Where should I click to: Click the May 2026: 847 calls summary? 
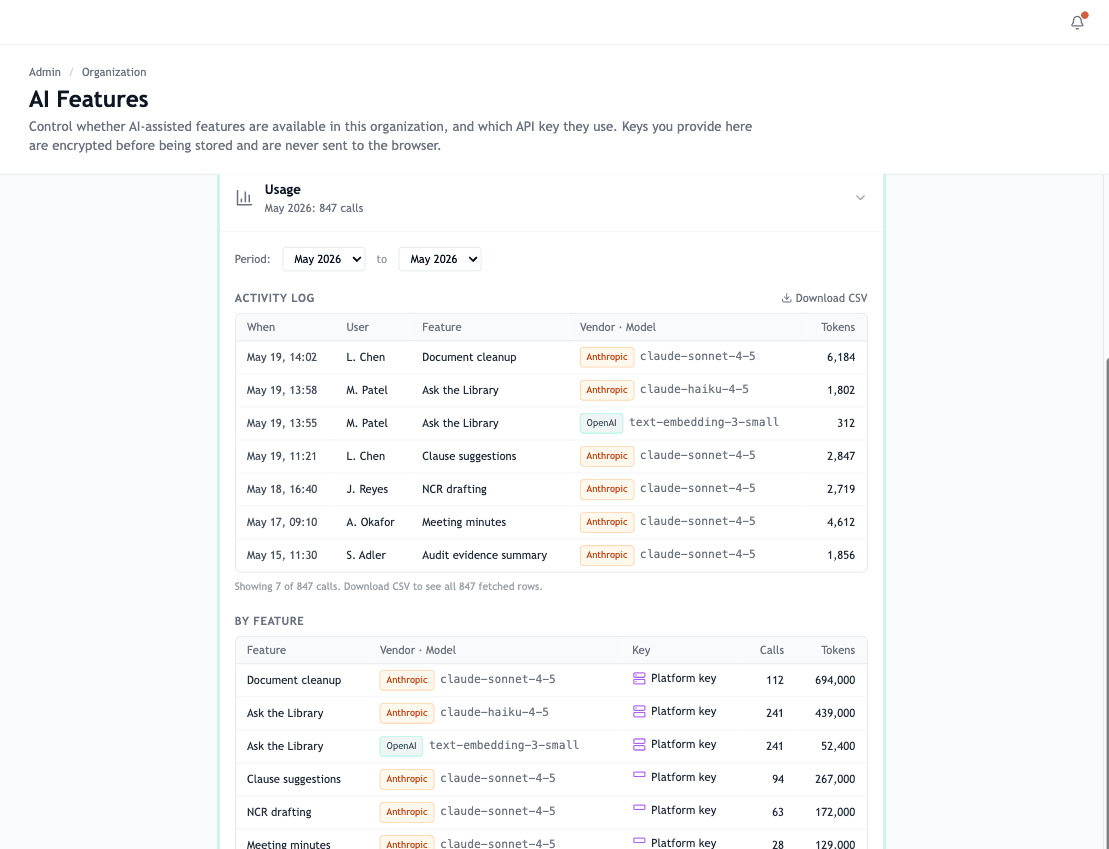[x=314, y=208]
